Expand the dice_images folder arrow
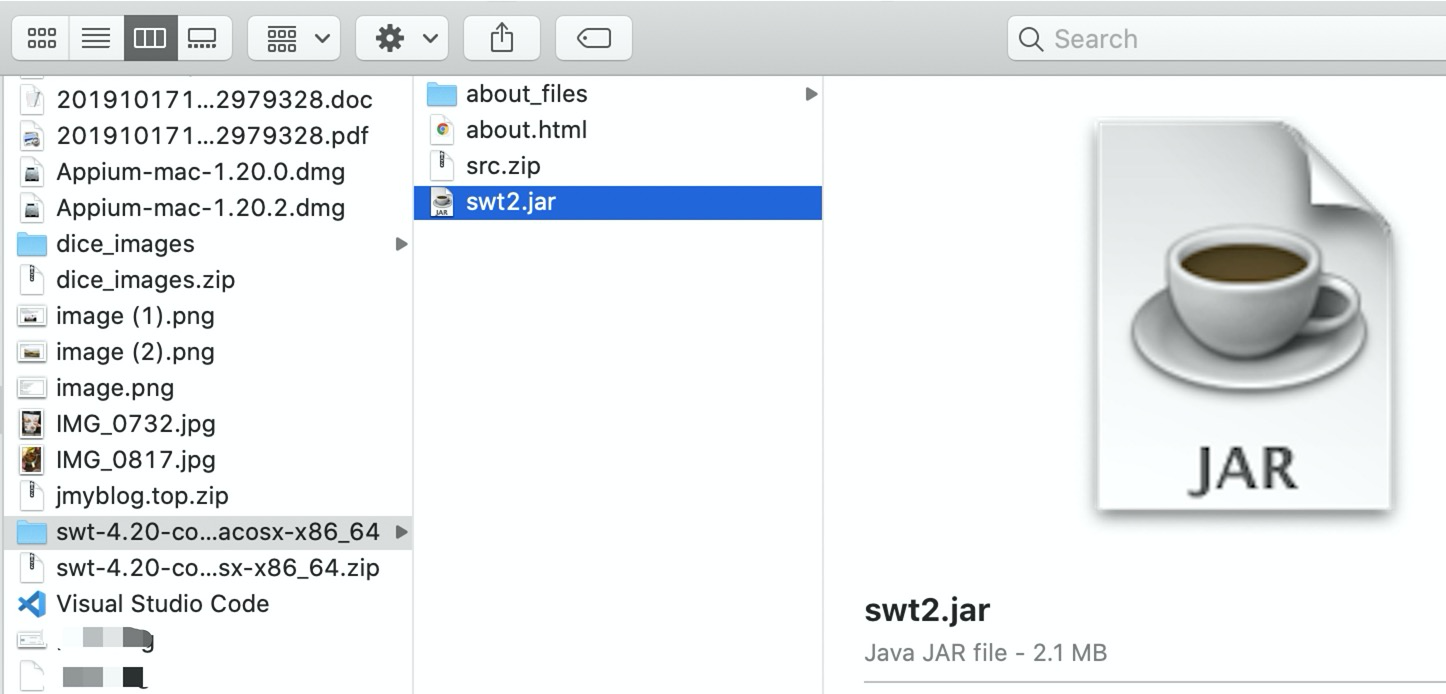This screenshot has width=1446, height=694. pos(401,244)
